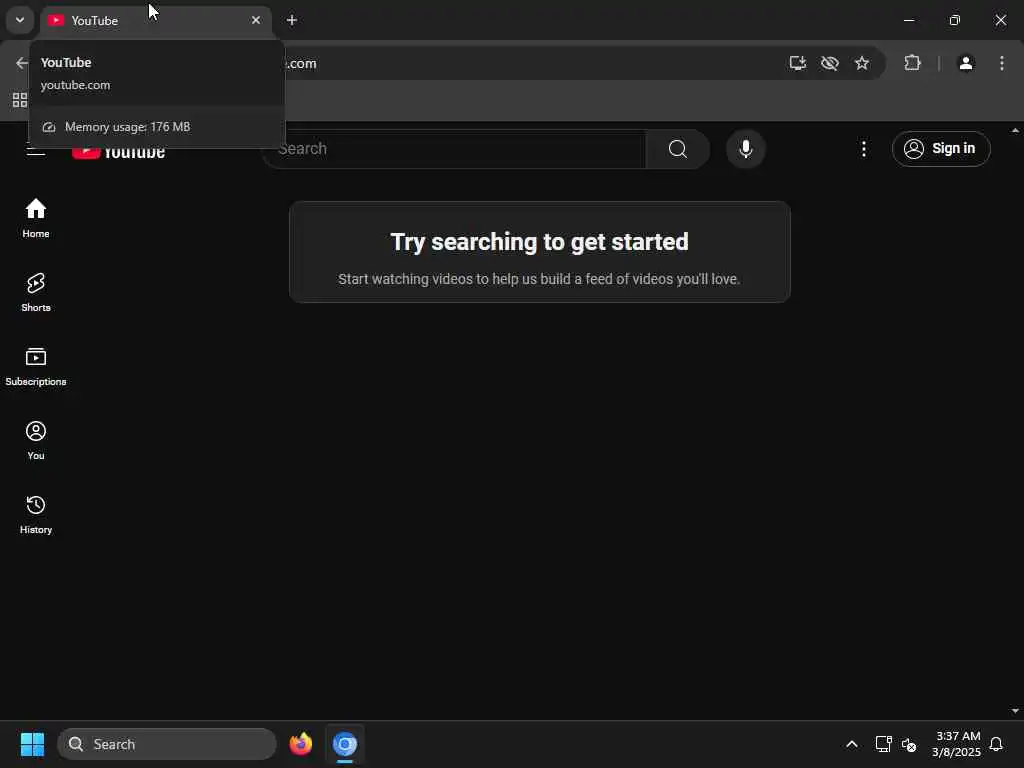Image resolution: width=1024 pixels, height=768 pixels.
Task: Go back to the previous page
Action: click(x=22, y=63)
